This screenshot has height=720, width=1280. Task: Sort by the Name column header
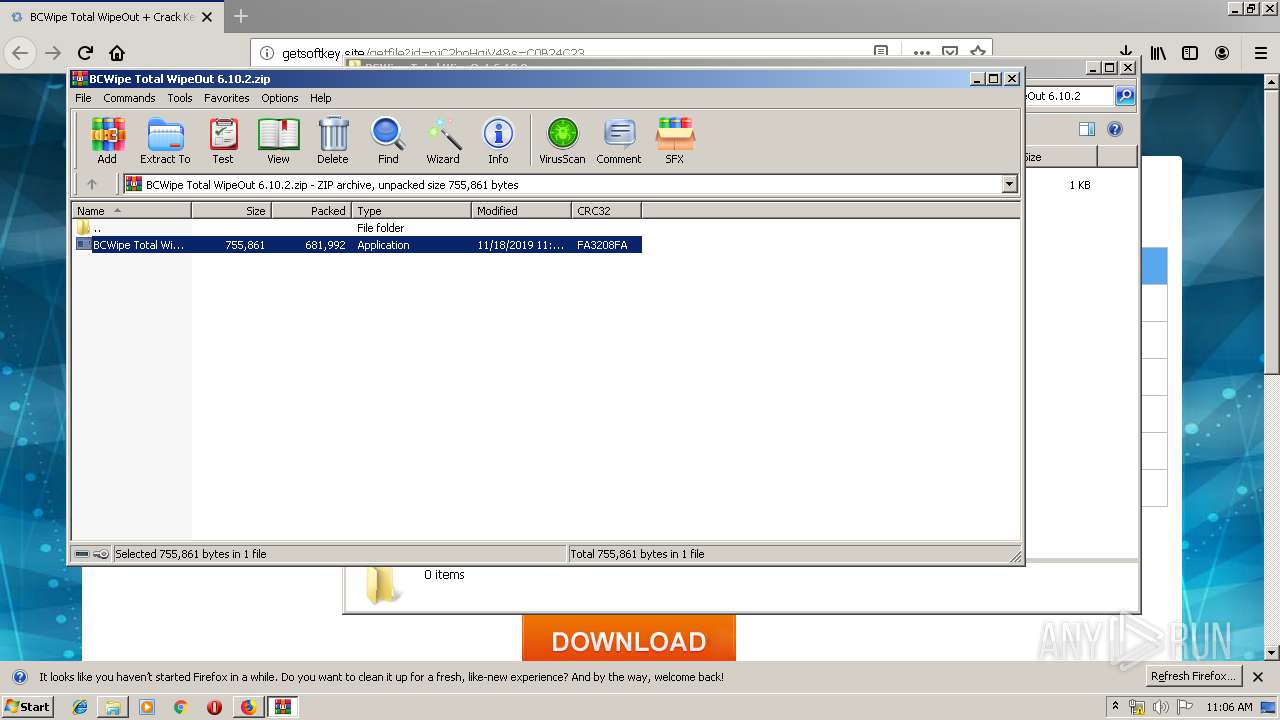coord(131,211)
